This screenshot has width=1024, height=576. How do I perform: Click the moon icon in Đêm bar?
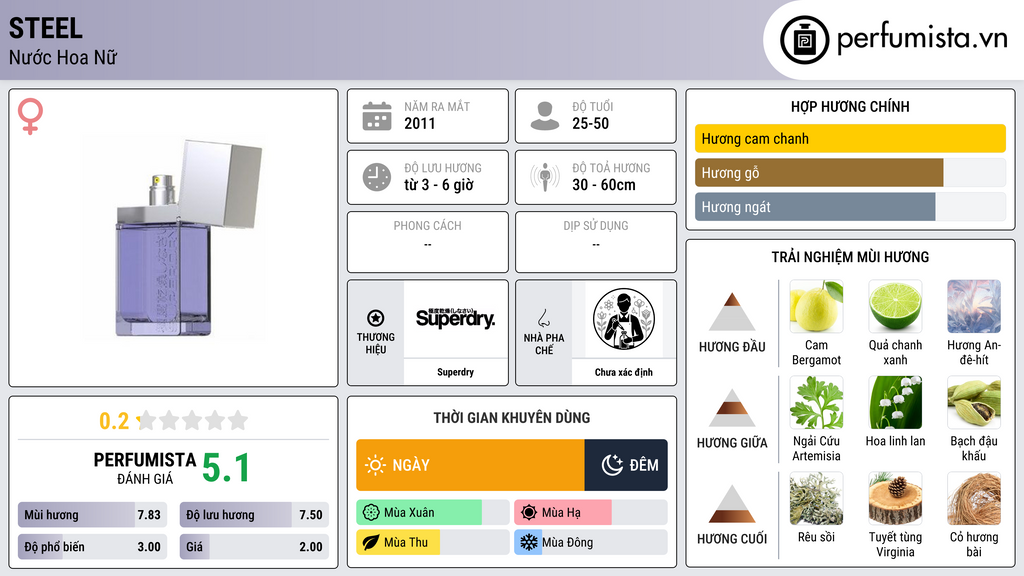(x=612, y=465)
